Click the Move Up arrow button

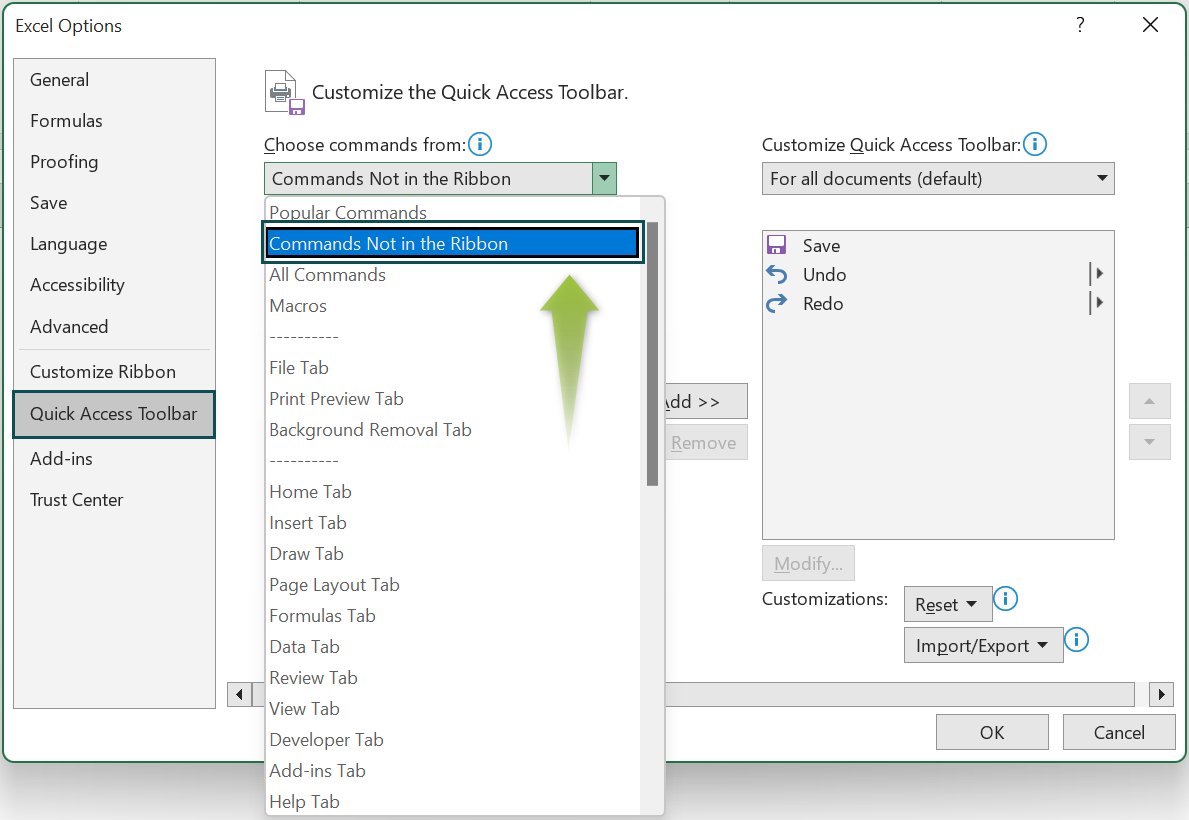[1150, 401]
